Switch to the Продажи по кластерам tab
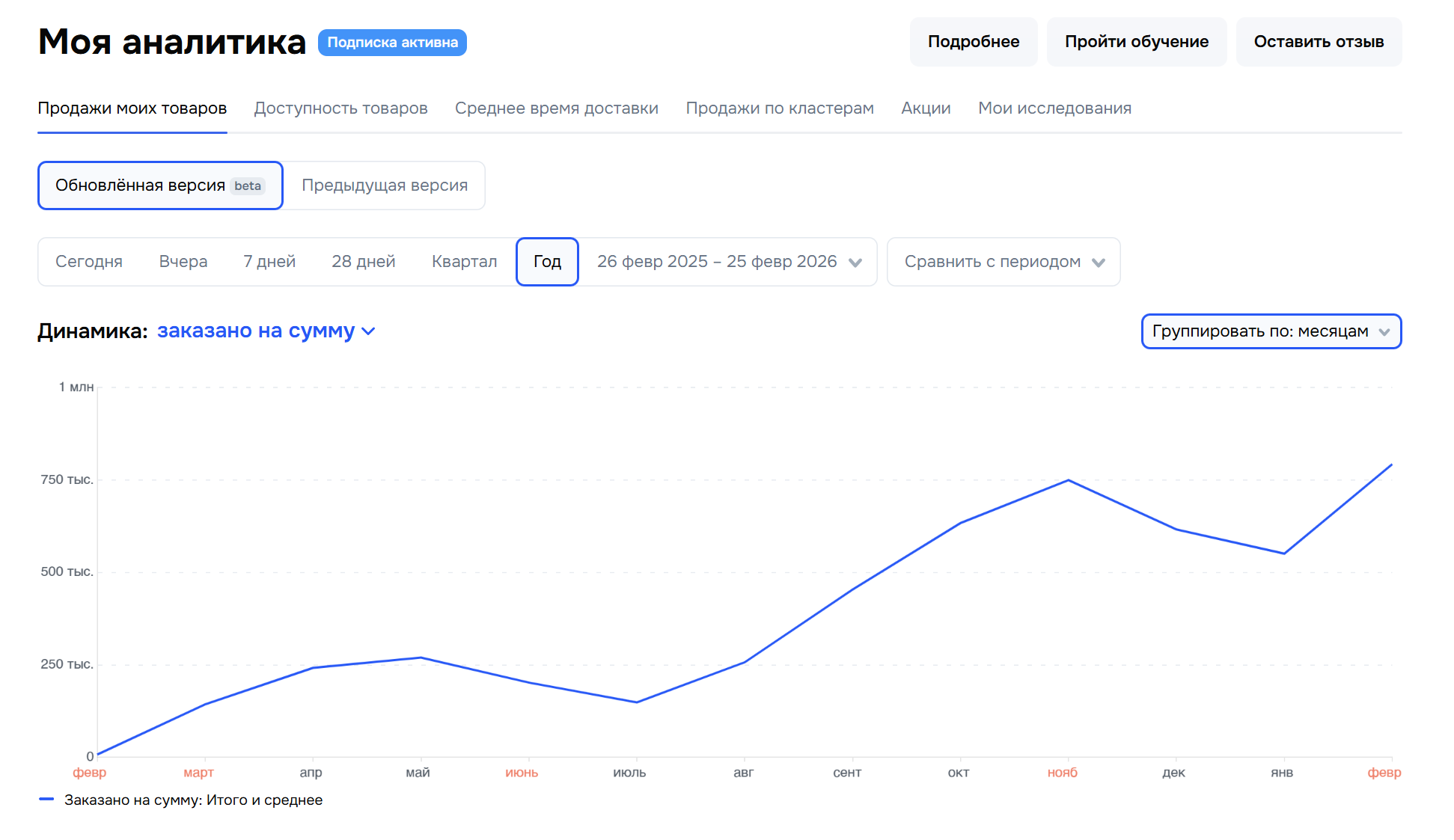 click(x=779, y=108)
